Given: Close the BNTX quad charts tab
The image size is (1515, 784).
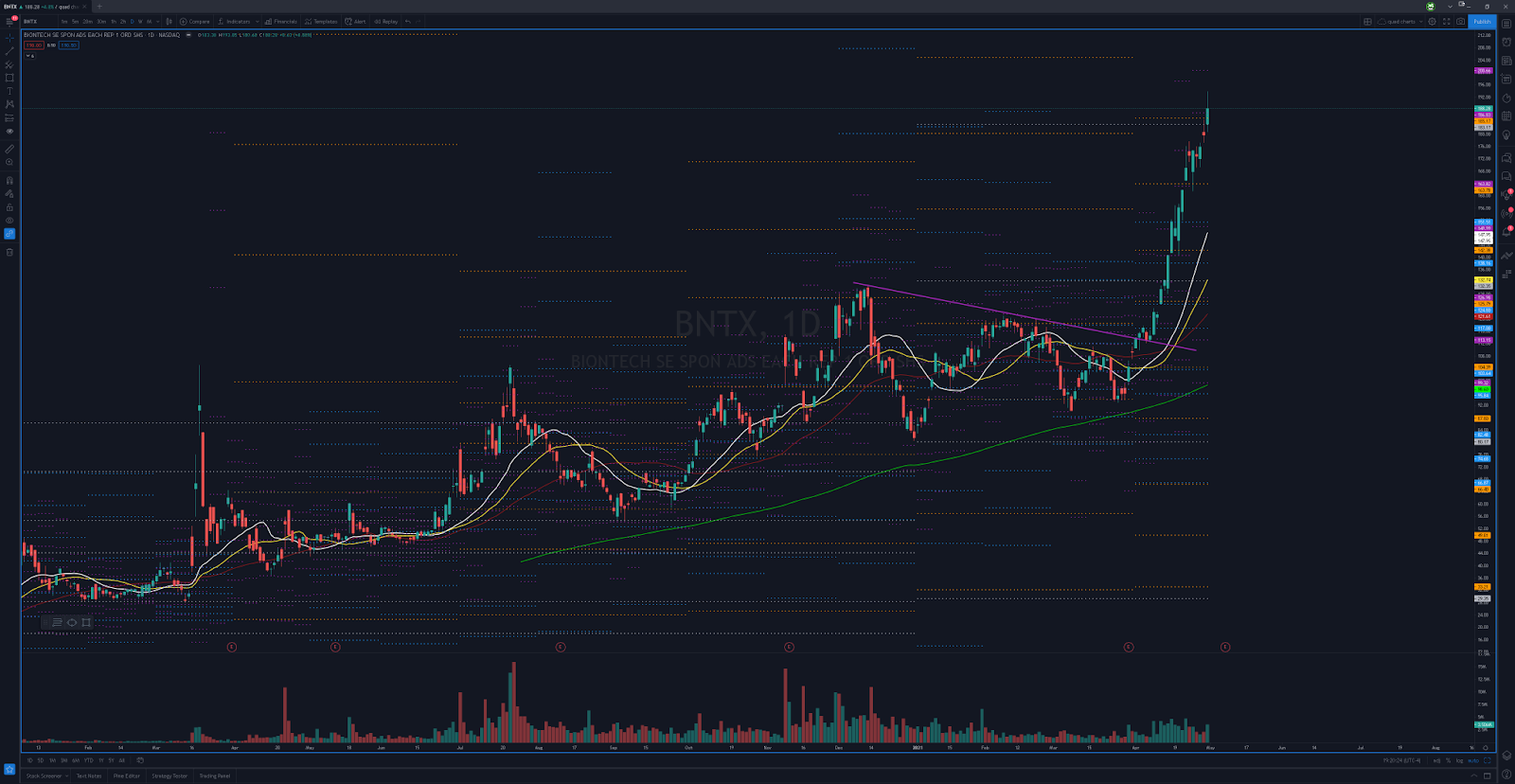Looking at the screenshot, I should pos(84,7).
